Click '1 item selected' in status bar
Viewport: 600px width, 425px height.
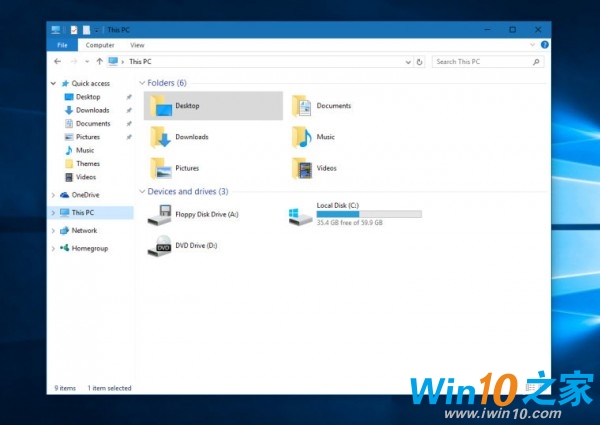coord(109,388)
